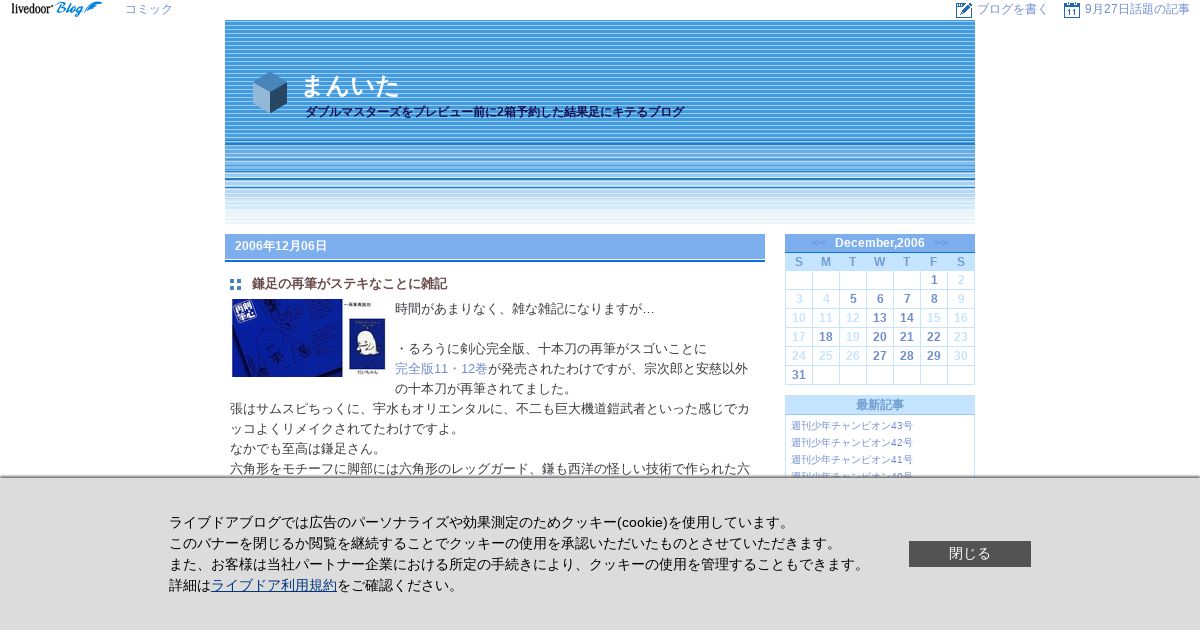Select December 14 in calendar

coord(907,318)
